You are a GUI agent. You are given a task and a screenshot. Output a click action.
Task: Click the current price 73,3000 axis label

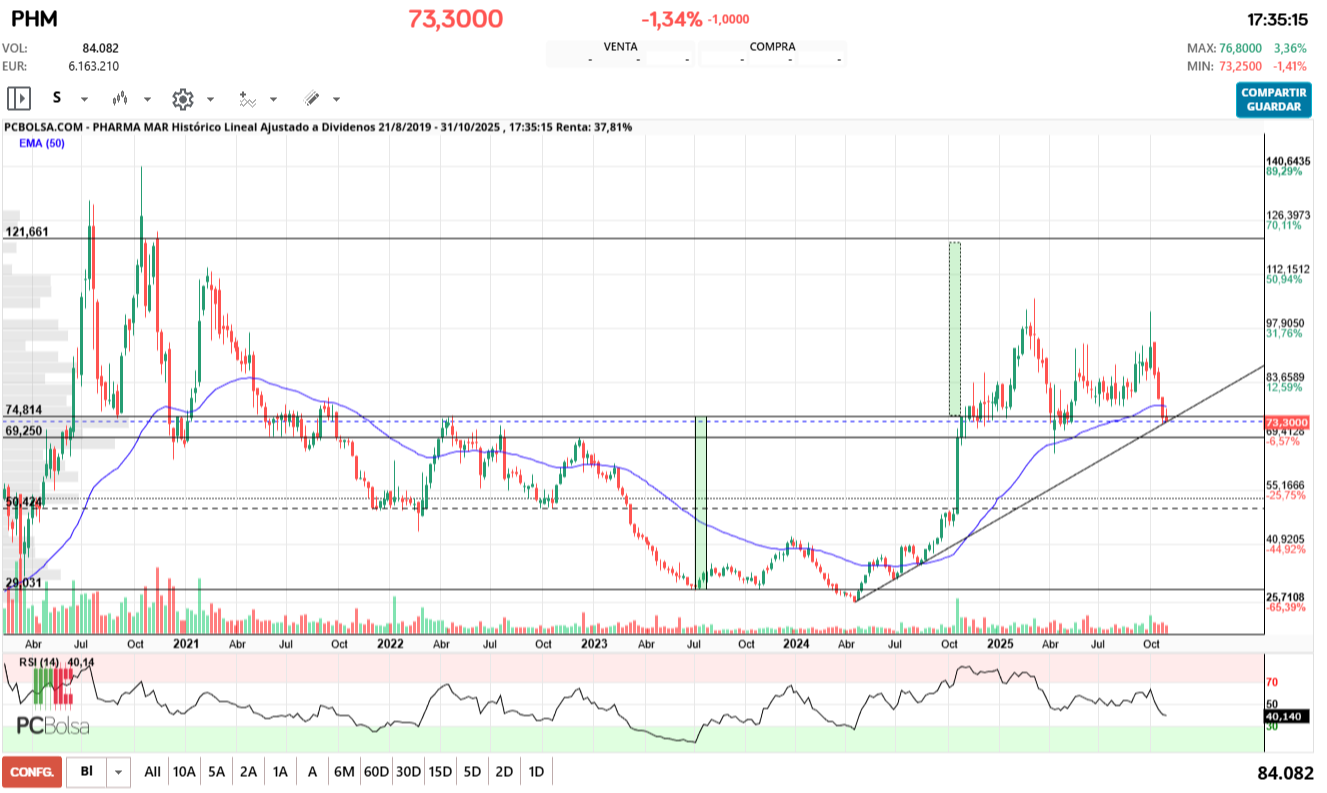tap(1288, 423)
